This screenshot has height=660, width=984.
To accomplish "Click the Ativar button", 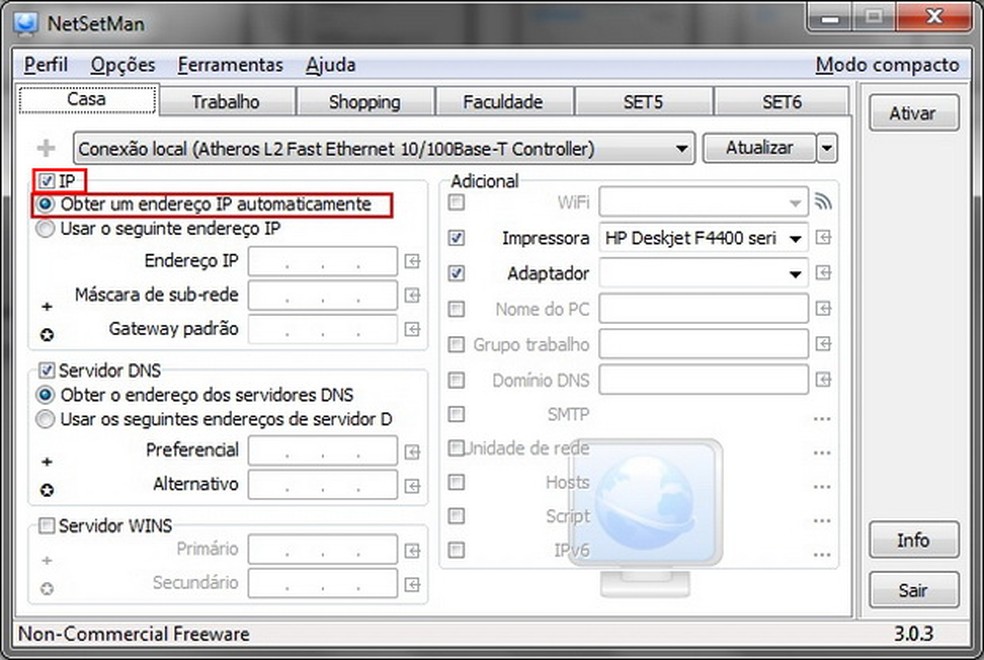I will click(x=913, y=113).
